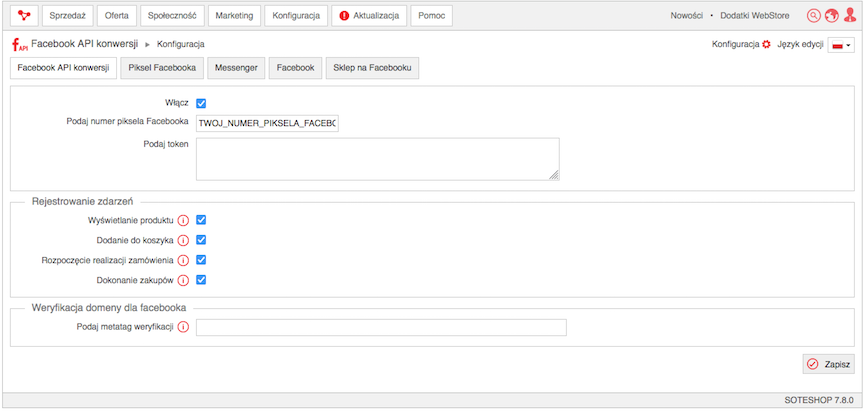Uncheck Wyświetlanie produktu event
864x411 pixels.
coord(201,220)
